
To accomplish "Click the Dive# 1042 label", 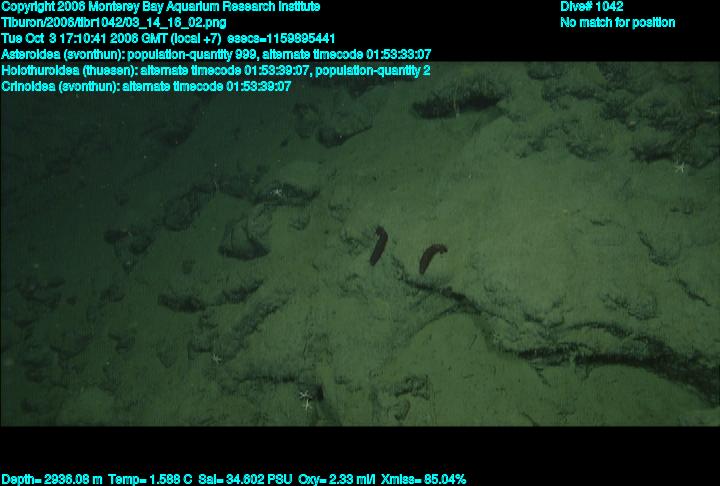I will click(592, 7).
